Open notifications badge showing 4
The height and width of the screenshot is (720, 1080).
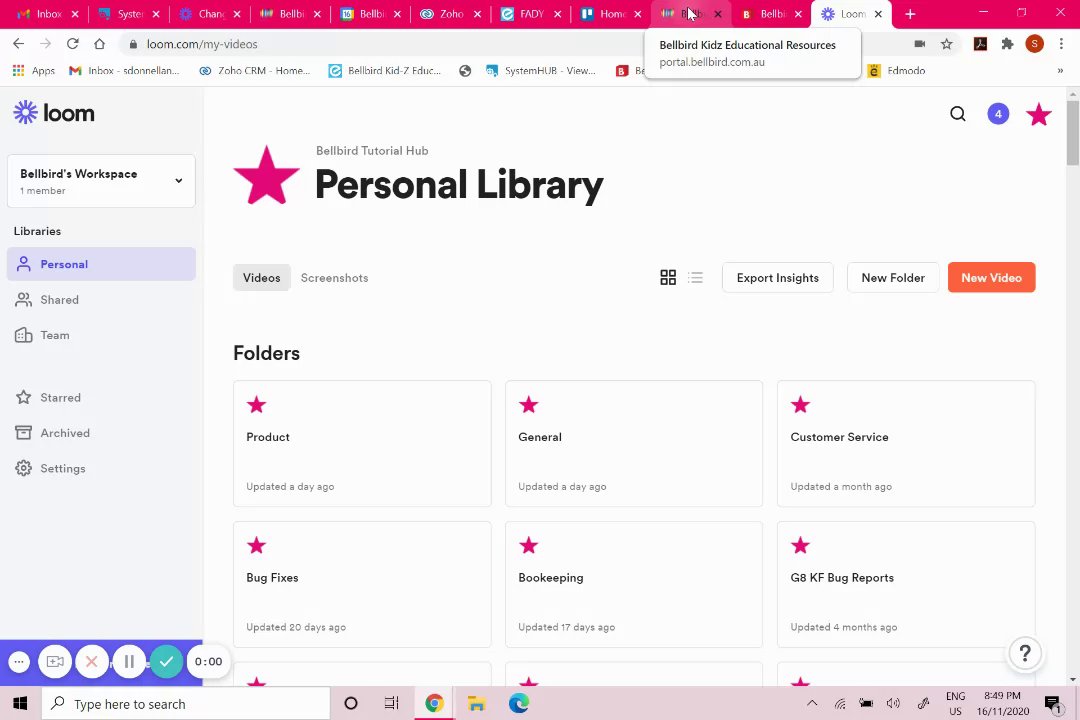pos(998,114)
